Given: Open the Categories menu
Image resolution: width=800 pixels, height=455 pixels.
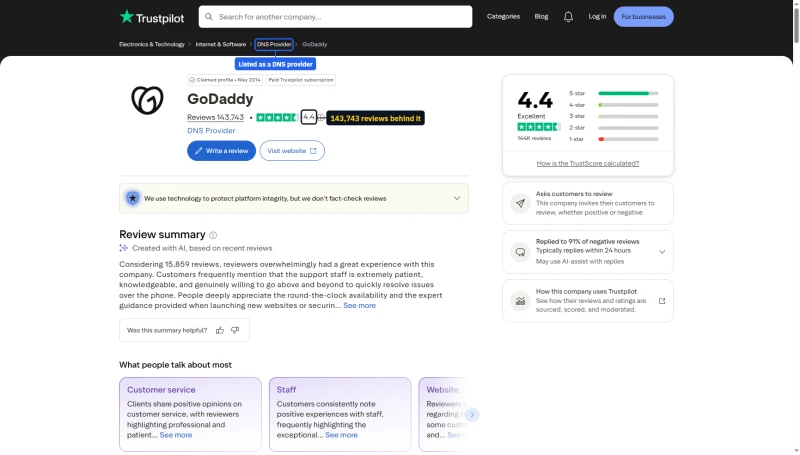Looking at the screenshot, I should [x=503, y=17].
